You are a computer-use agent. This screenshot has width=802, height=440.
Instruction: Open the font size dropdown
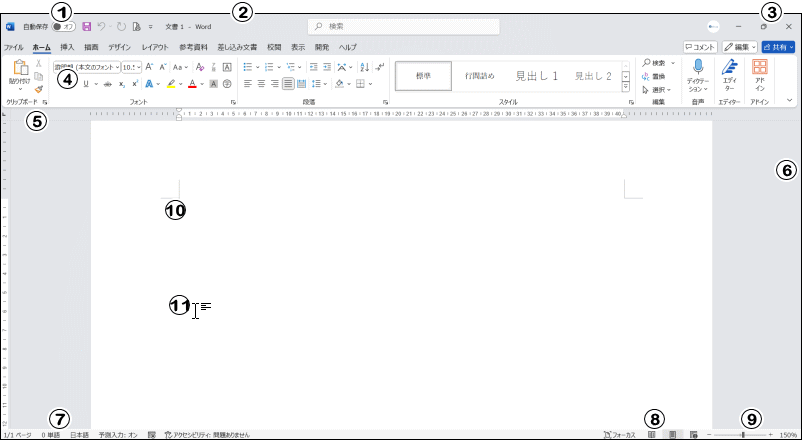coord(139,67)
